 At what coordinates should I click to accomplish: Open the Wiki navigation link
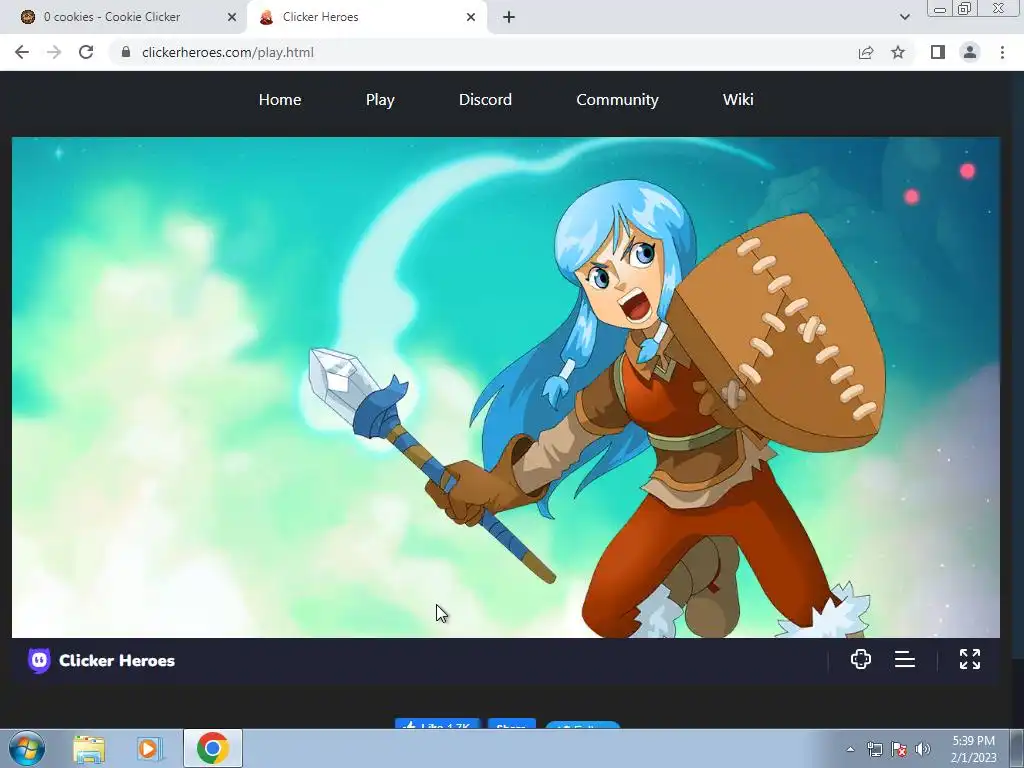coord(738,100)
